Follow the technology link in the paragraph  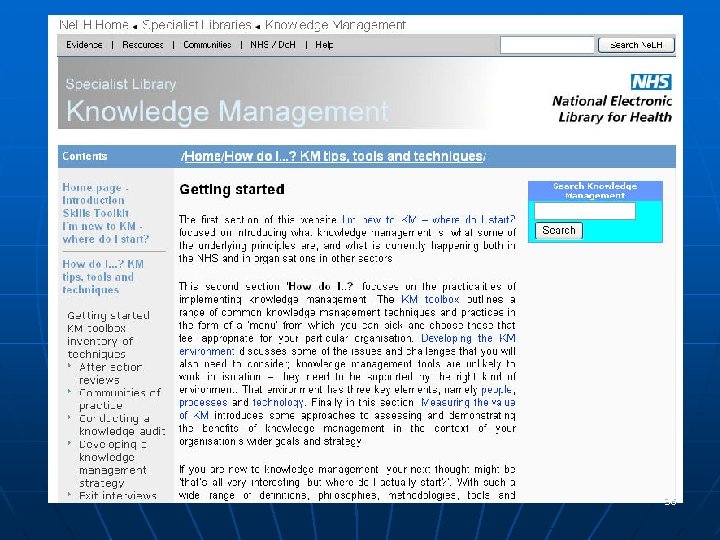[278, 403]
